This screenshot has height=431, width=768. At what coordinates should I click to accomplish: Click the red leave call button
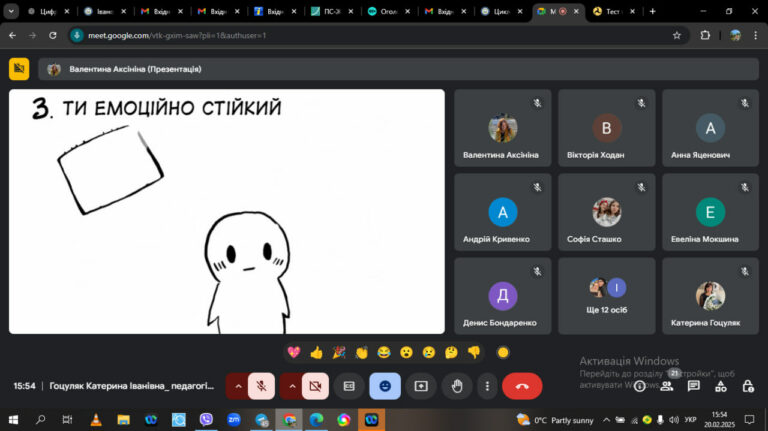tap(522, 386)
